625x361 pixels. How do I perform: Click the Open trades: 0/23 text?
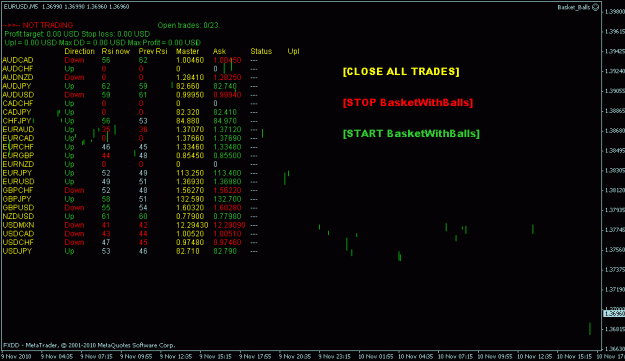pos(189,26)
